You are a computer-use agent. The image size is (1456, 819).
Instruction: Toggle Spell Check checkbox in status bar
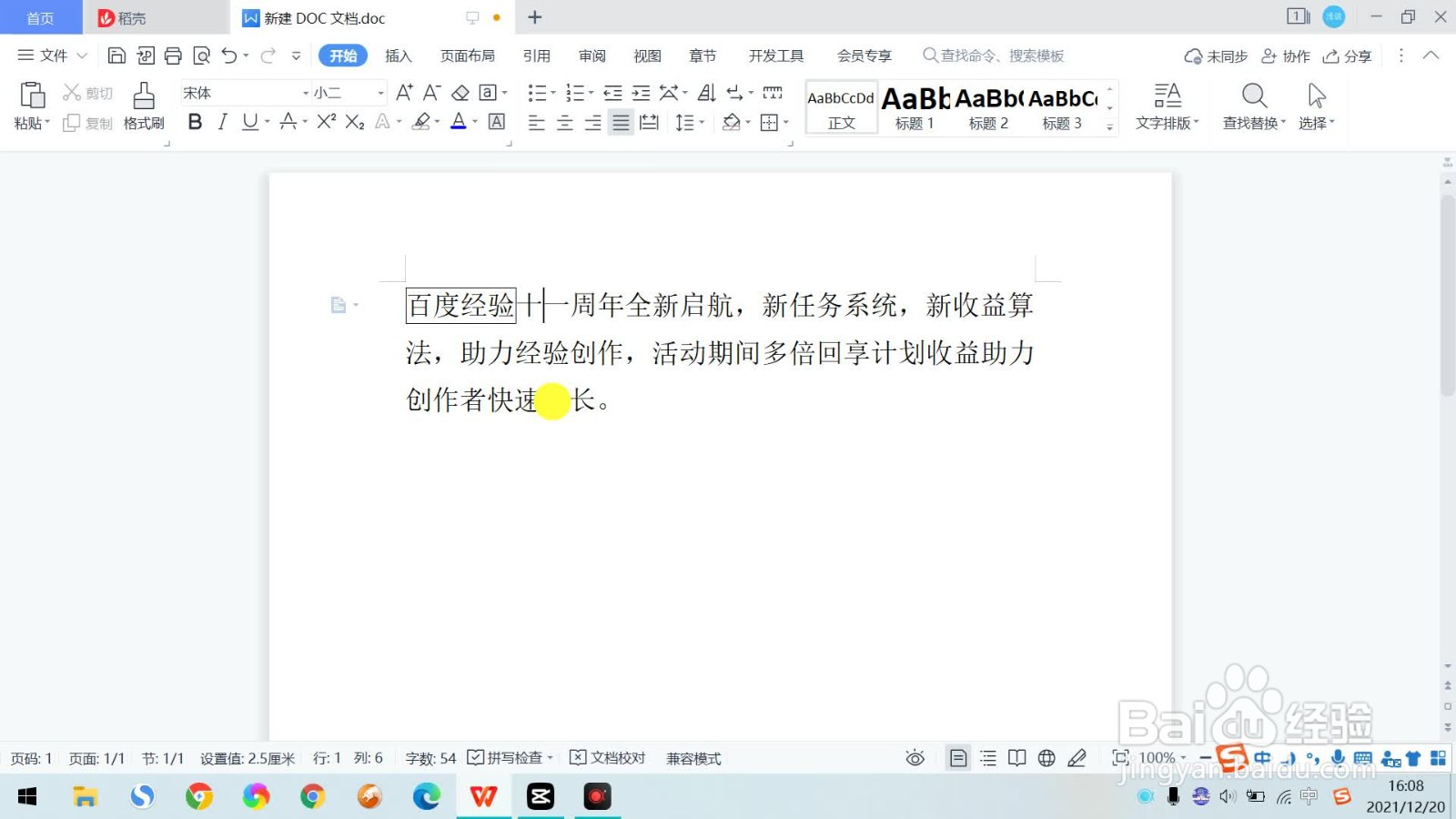point(476,757)
